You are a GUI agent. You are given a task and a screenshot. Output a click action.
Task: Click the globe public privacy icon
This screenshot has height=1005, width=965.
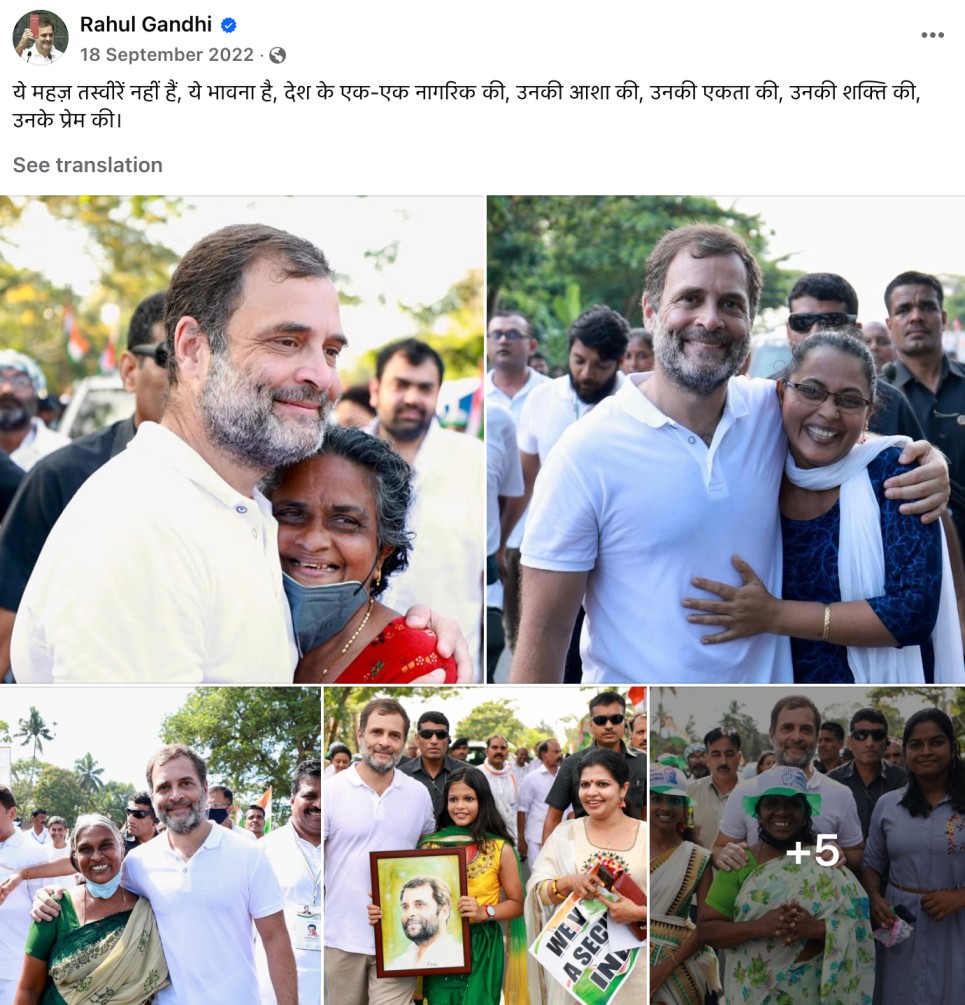(x=277, y=56)
